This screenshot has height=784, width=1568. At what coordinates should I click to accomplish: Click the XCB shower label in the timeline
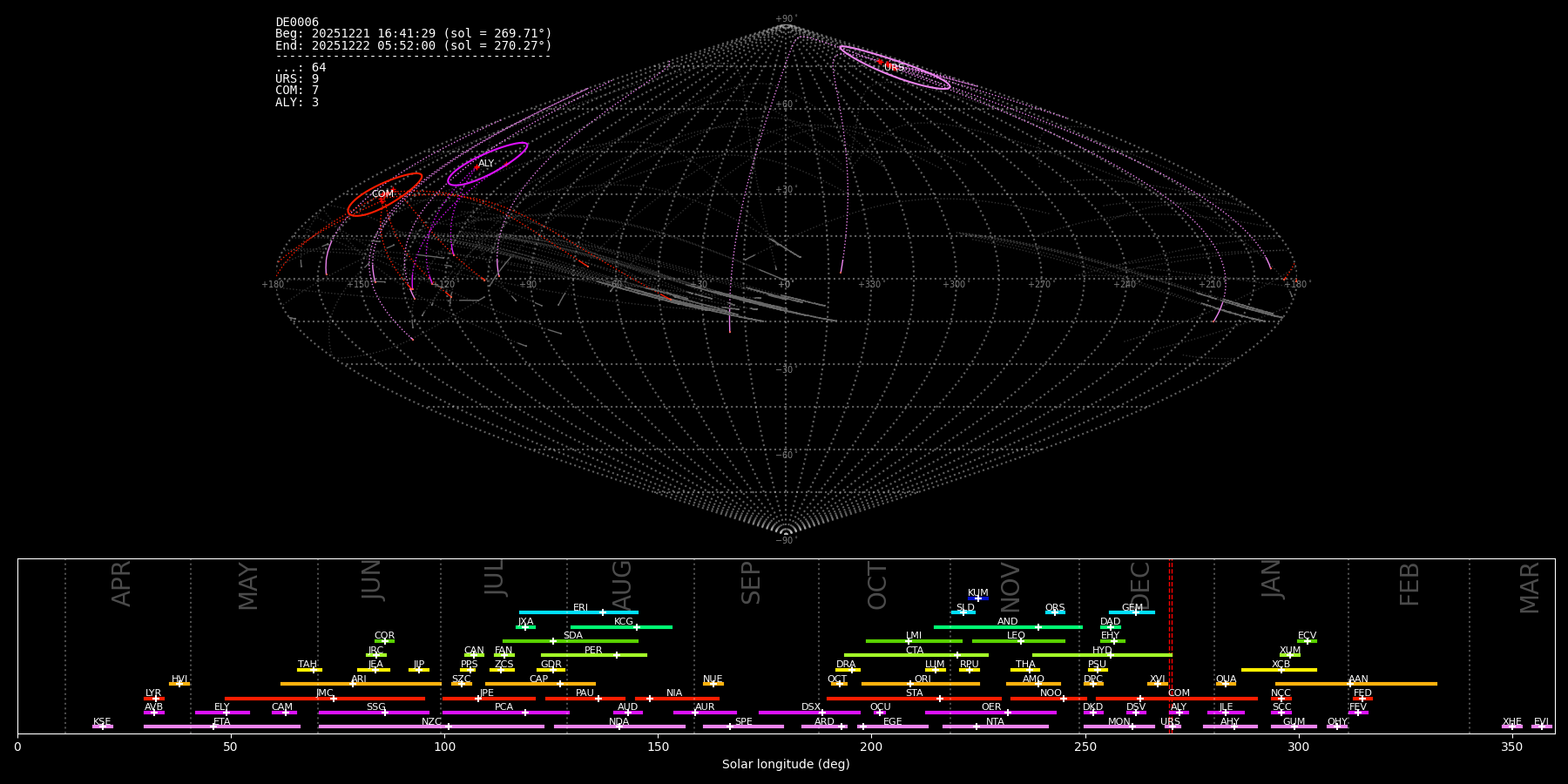[1281, 665]
